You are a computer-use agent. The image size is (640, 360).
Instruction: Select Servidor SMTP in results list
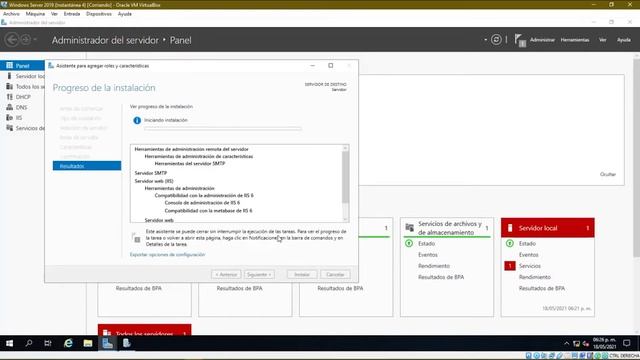[151, 173]
